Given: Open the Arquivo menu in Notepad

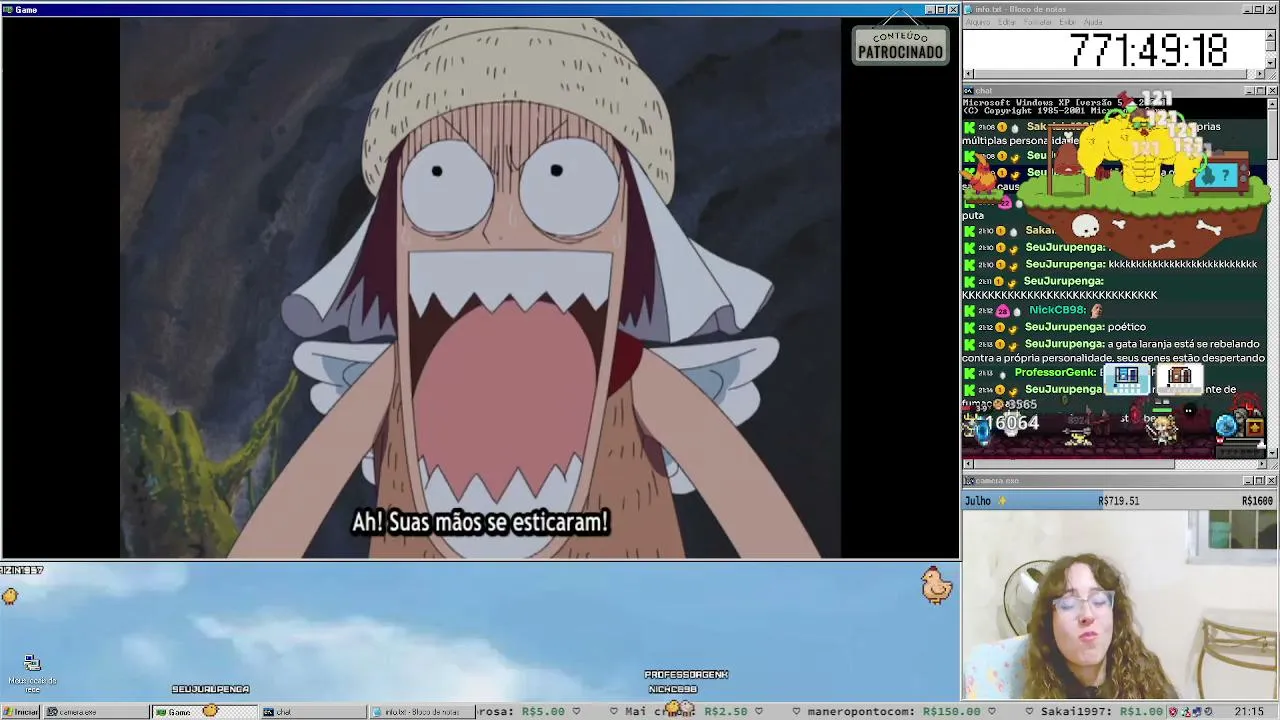Looking at the screenshot, I should coord(977,22).
